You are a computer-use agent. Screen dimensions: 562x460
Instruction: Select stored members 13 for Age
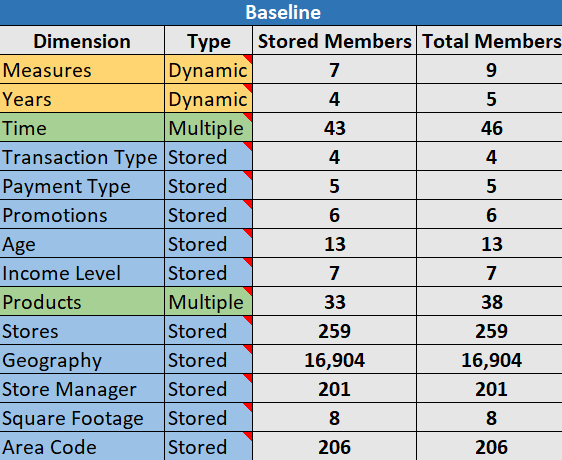pos(334,244)
